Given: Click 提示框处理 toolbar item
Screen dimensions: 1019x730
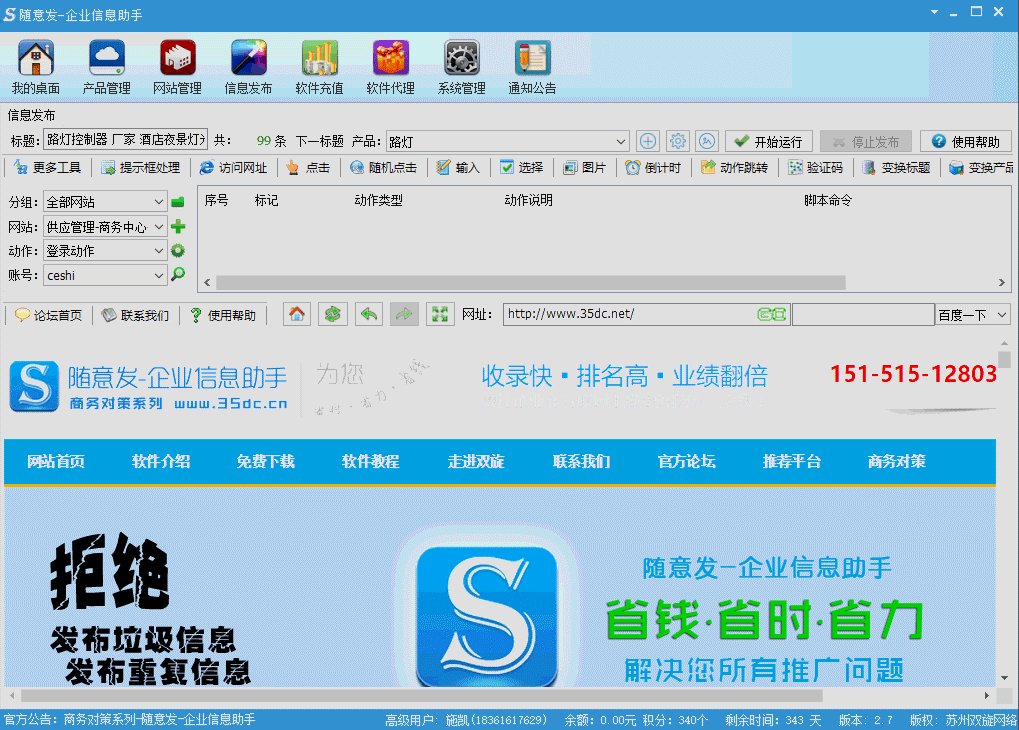Looking at the screenshot, I should tap(140, 168).
